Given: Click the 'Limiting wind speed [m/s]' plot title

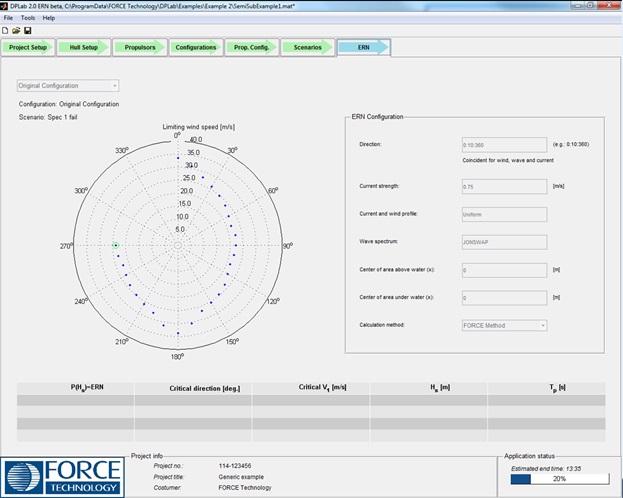Looking at the screenshot, I should pos(199,127).
